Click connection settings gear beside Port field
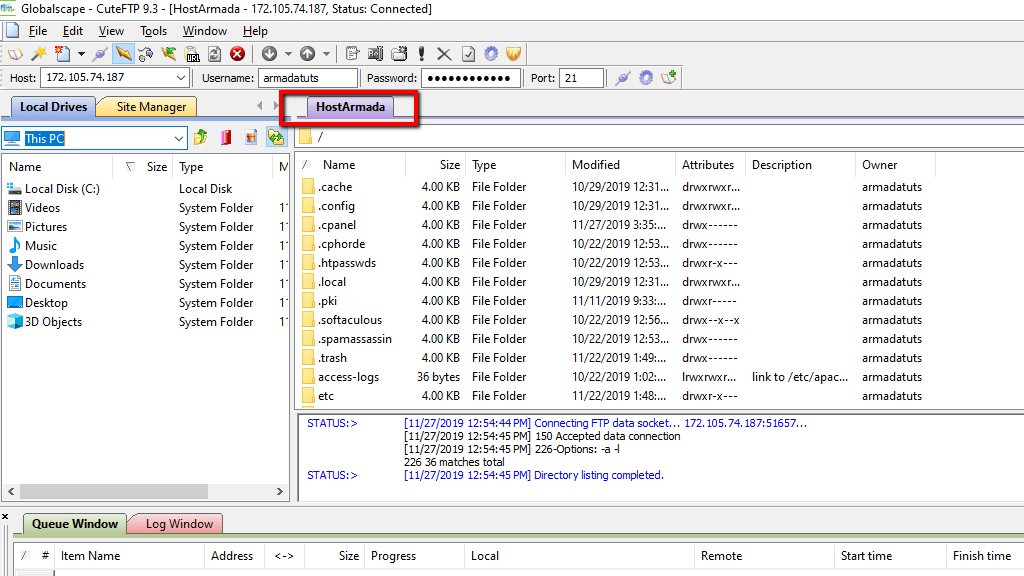This screenshot has height=576, width=1024. click(x=646, y=78)
